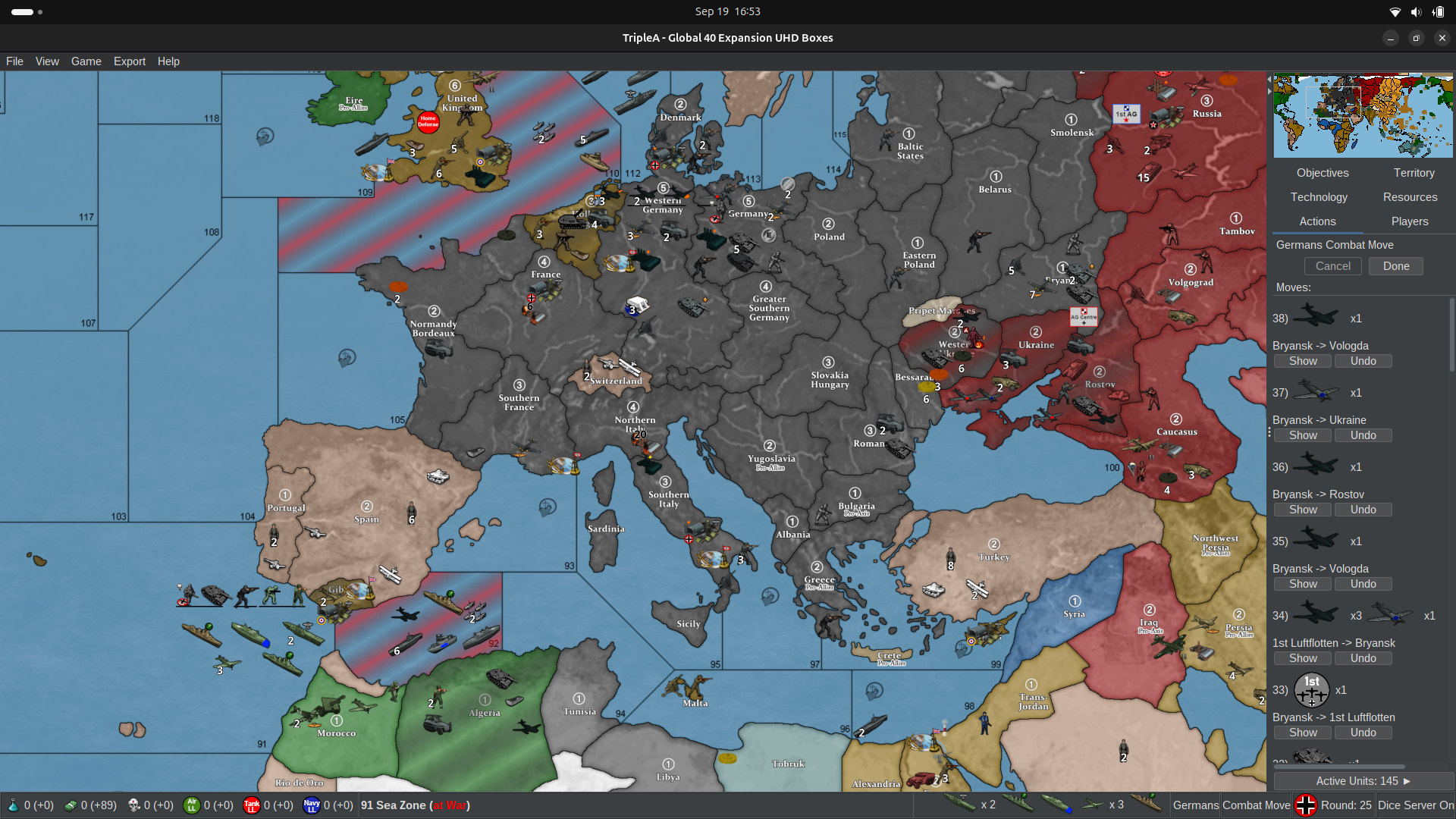Open the clock showing Sep 19 16:53
Viewport: 1456px width, 819px height.
727,11
